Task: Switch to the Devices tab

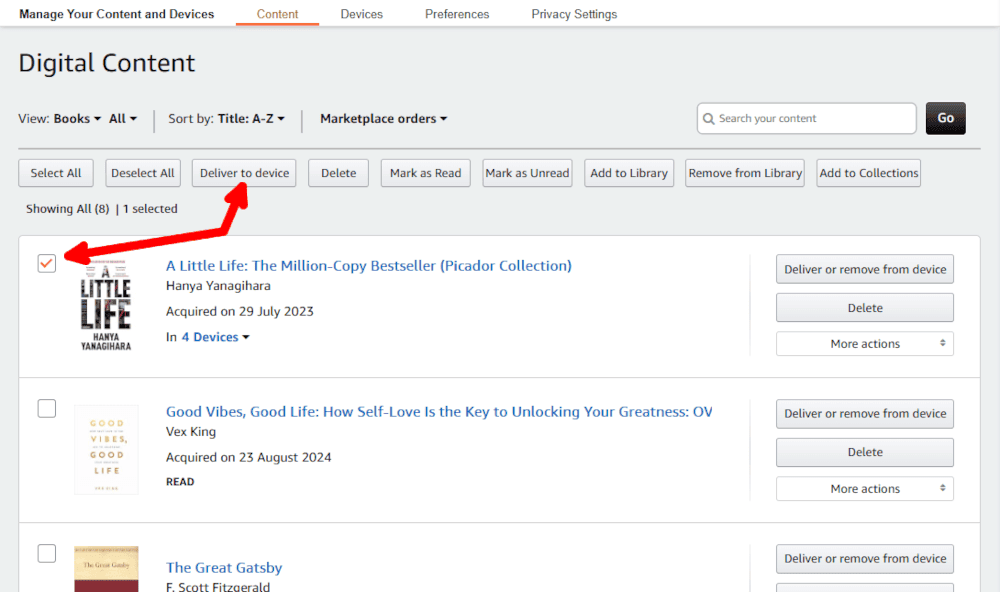Action: (361, 14)
